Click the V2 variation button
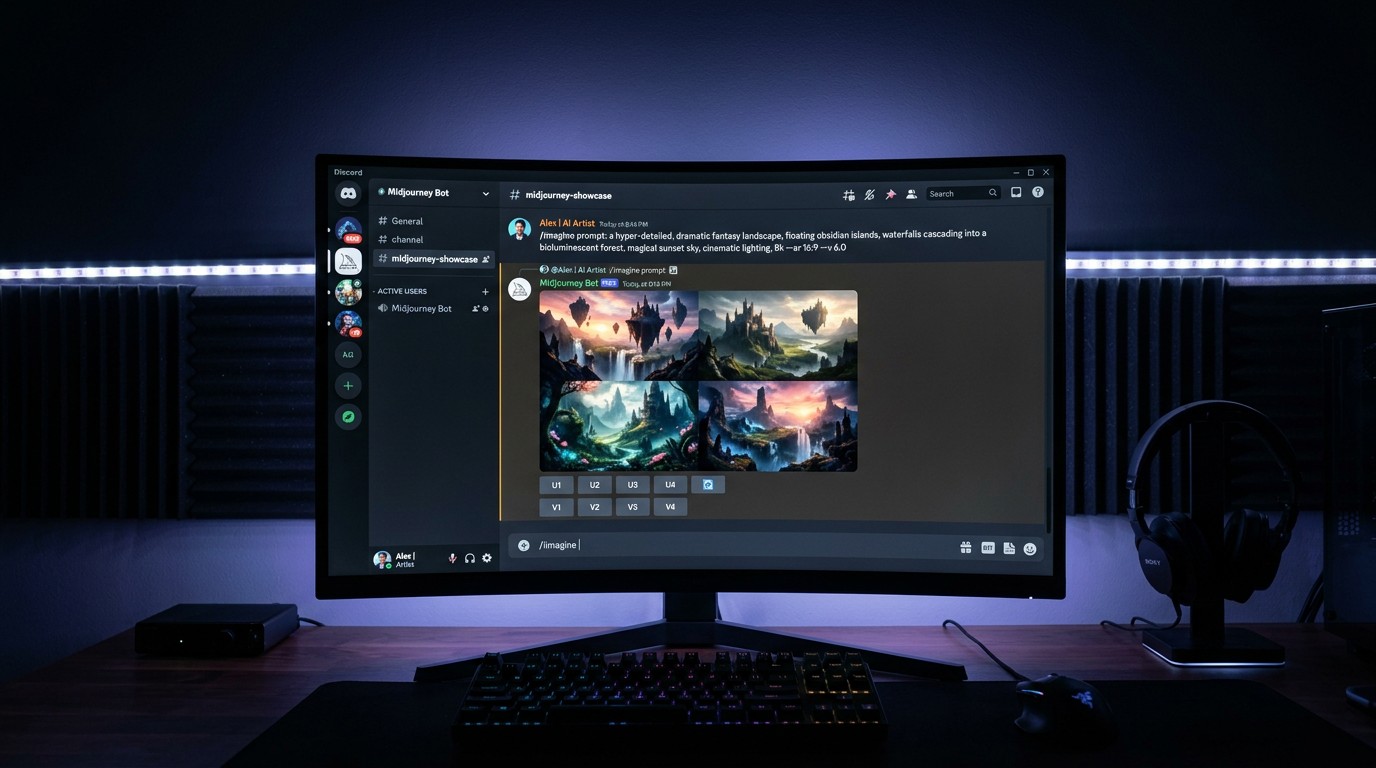The image size is (1376, 768). tap(594, 507)
